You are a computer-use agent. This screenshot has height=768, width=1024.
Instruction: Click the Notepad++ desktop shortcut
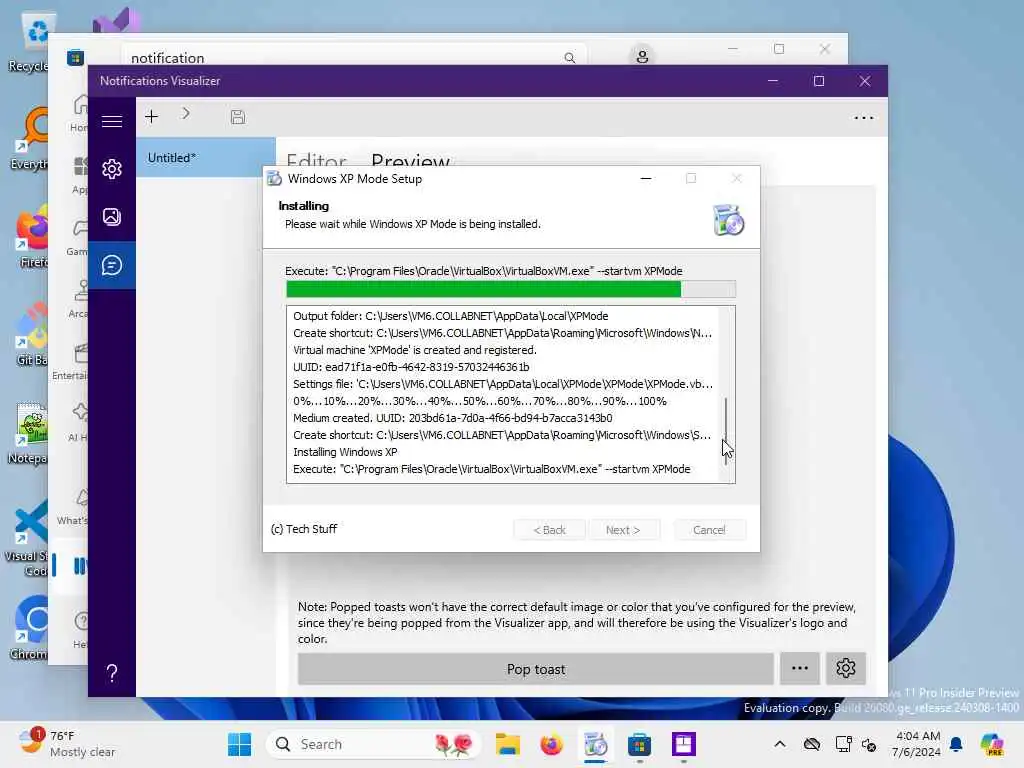(29, 433)
